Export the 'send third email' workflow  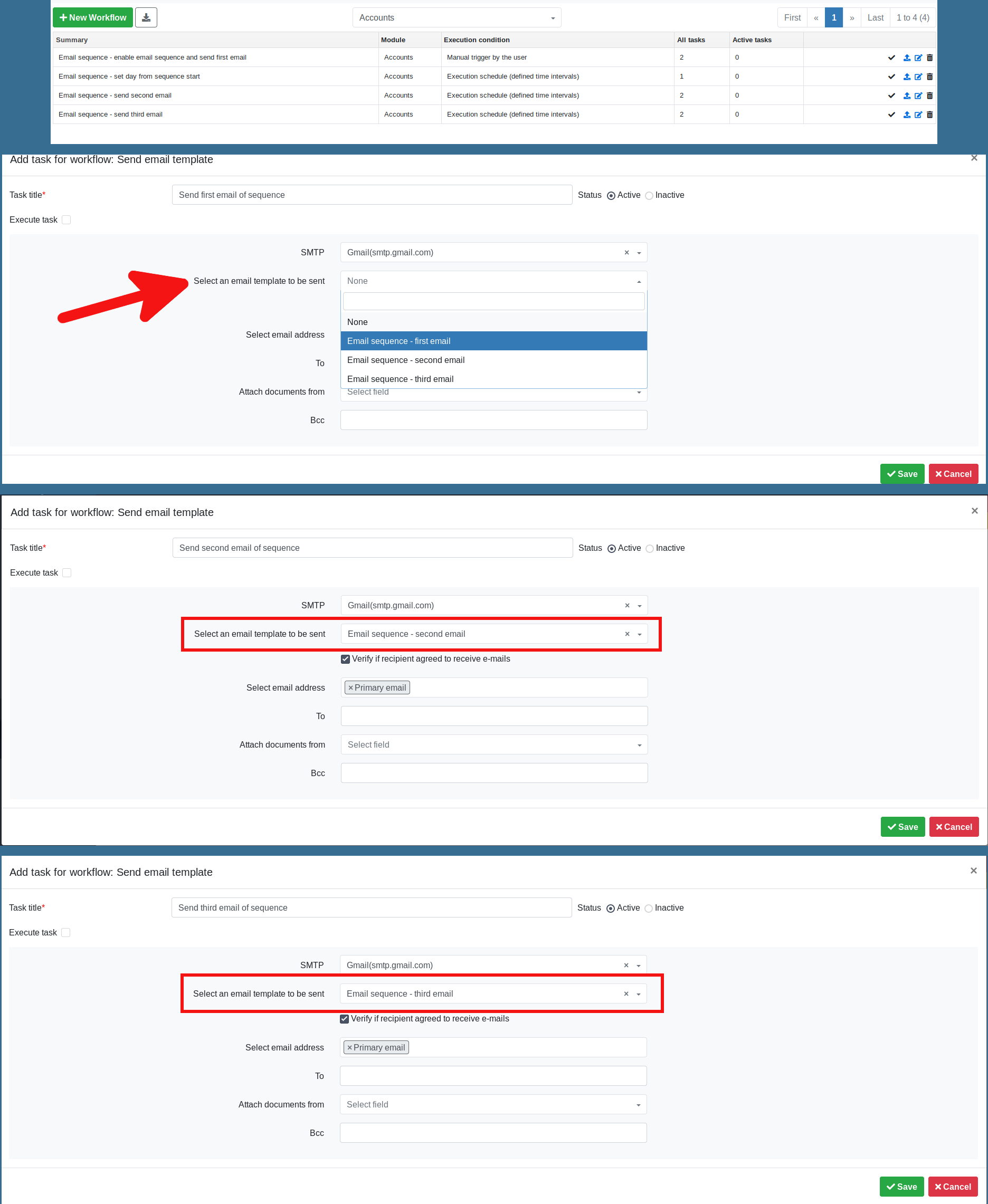[907, 114]
